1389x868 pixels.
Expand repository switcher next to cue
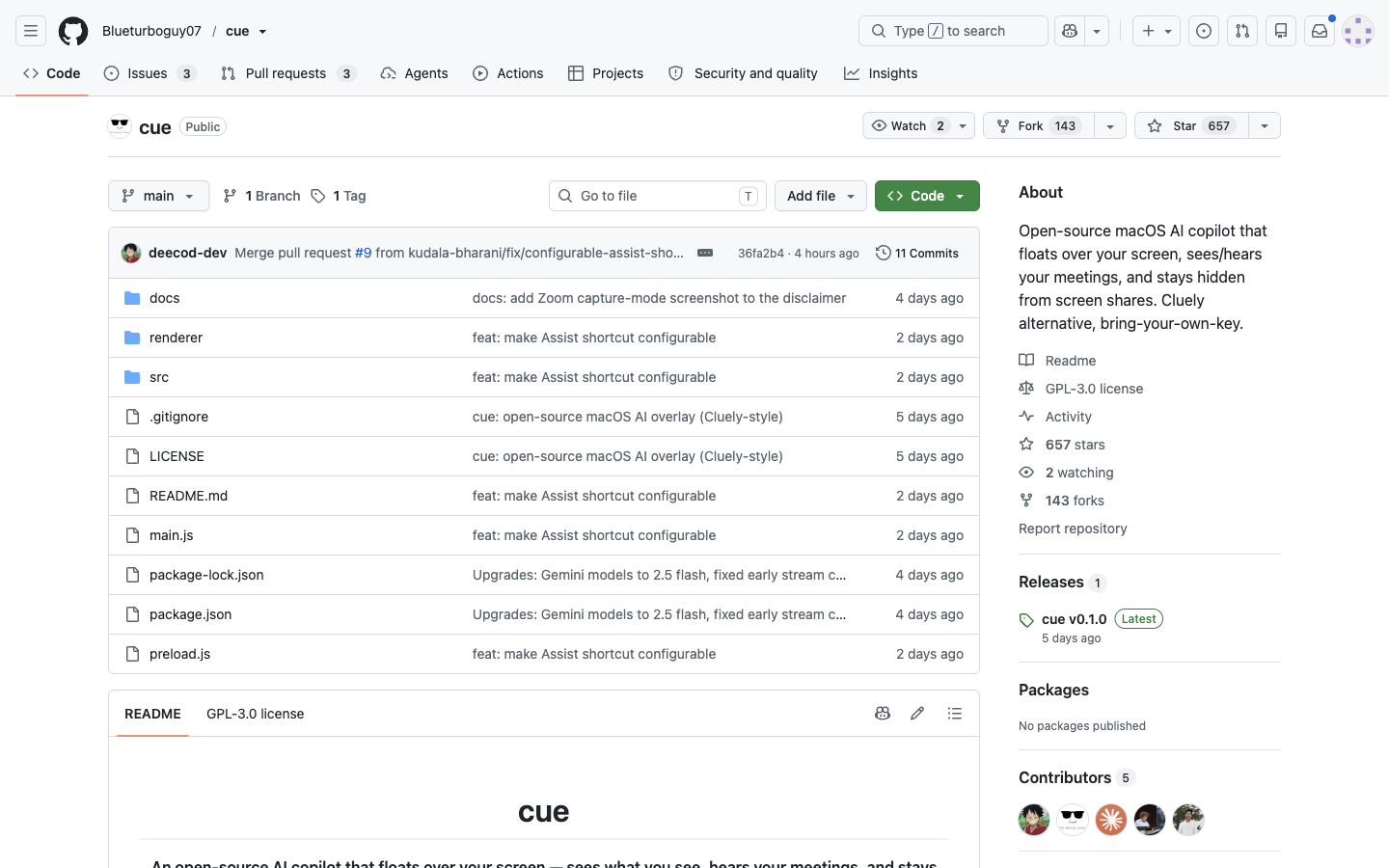pos(262,32)
